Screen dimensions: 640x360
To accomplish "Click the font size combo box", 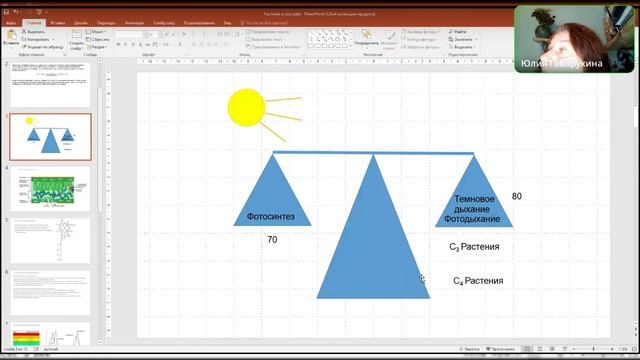I will pyautogui.click(x=153, y=35).
